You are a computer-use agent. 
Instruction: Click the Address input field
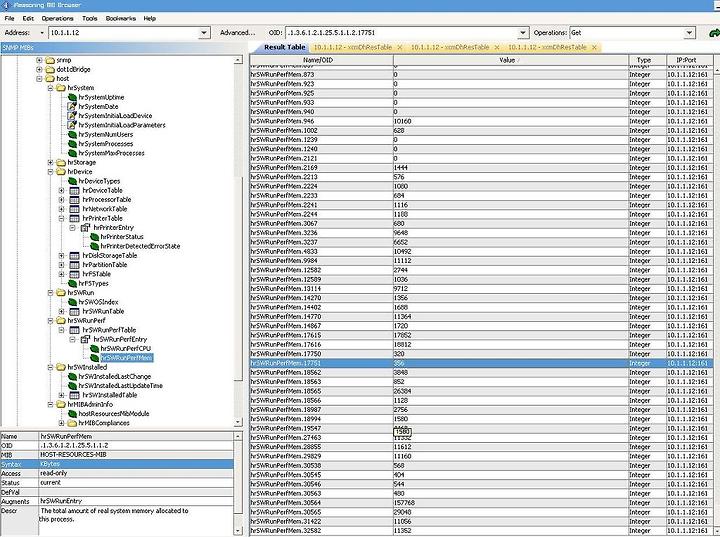point(124,33)
